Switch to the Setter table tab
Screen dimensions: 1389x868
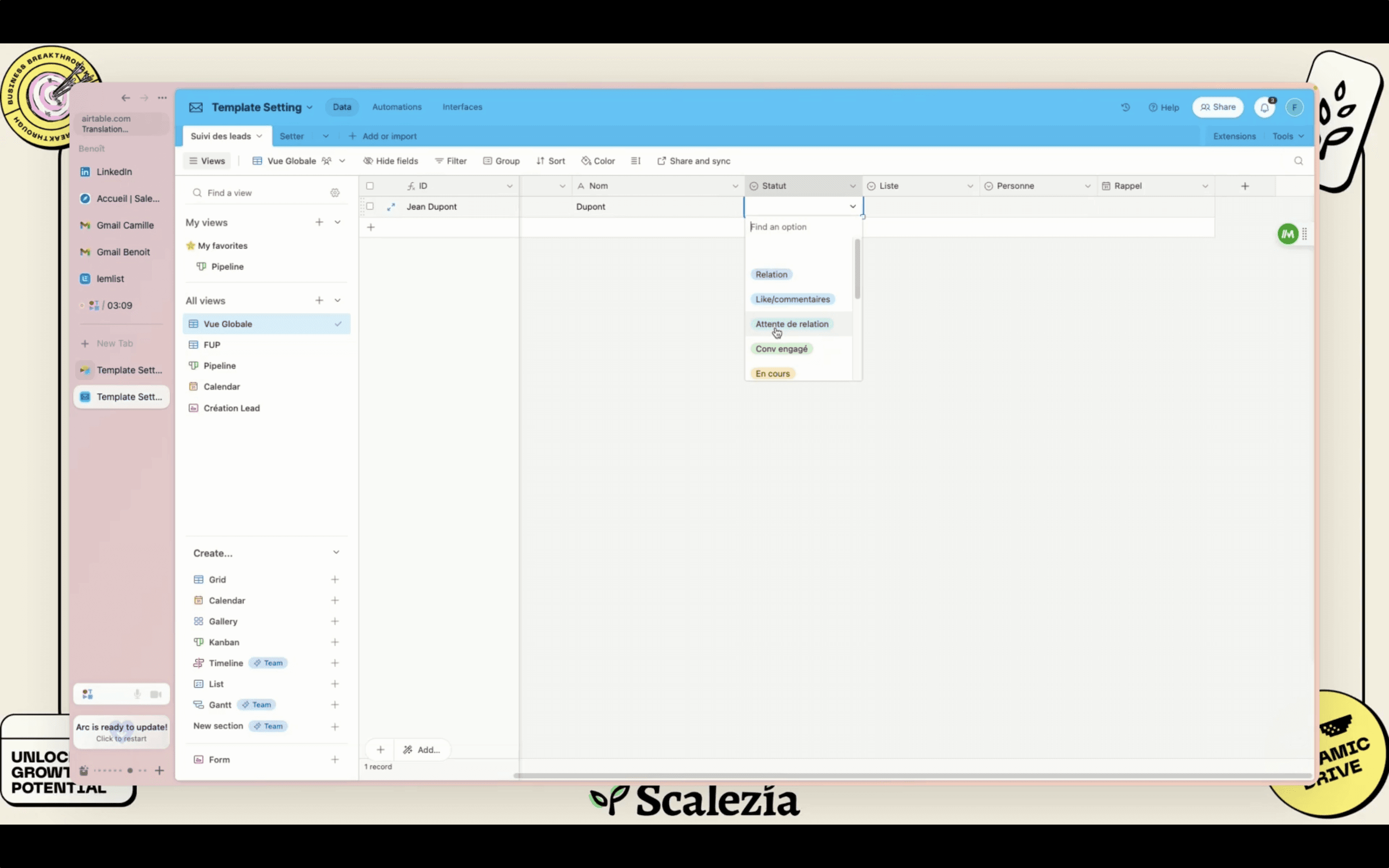tap(292, 136)
